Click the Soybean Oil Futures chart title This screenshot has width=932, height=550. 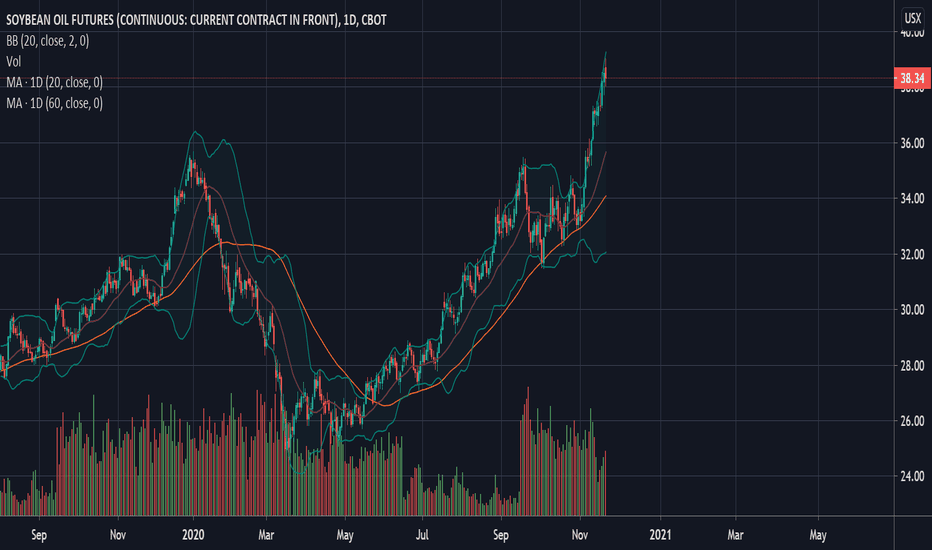(196, 20)
